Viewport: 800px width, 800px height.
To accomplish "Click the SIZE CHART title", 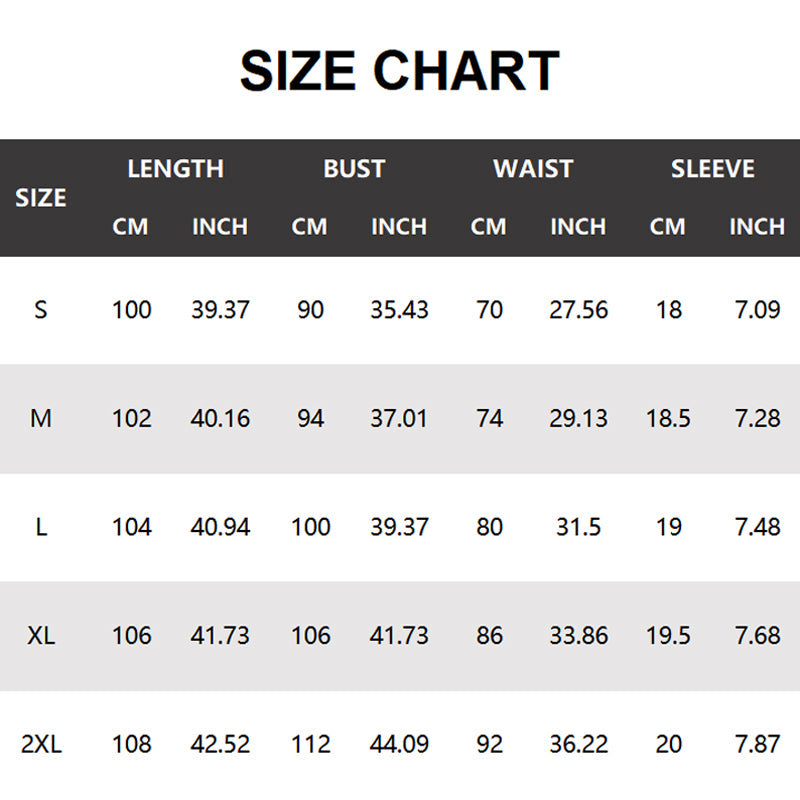I will (399, 72).
